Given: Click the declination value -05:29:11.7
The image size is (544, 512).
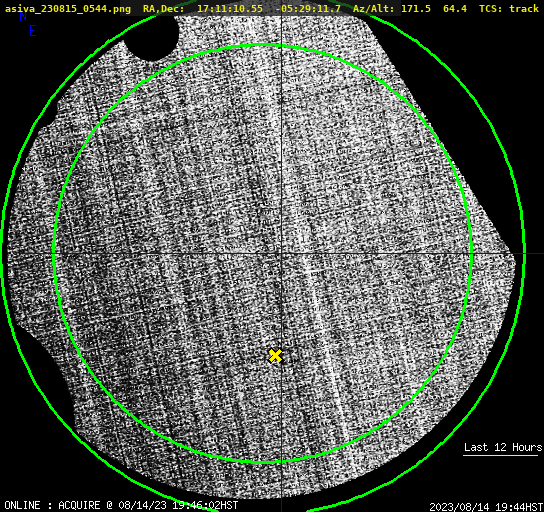Looking at the screenshot, I should click(308, 9).
